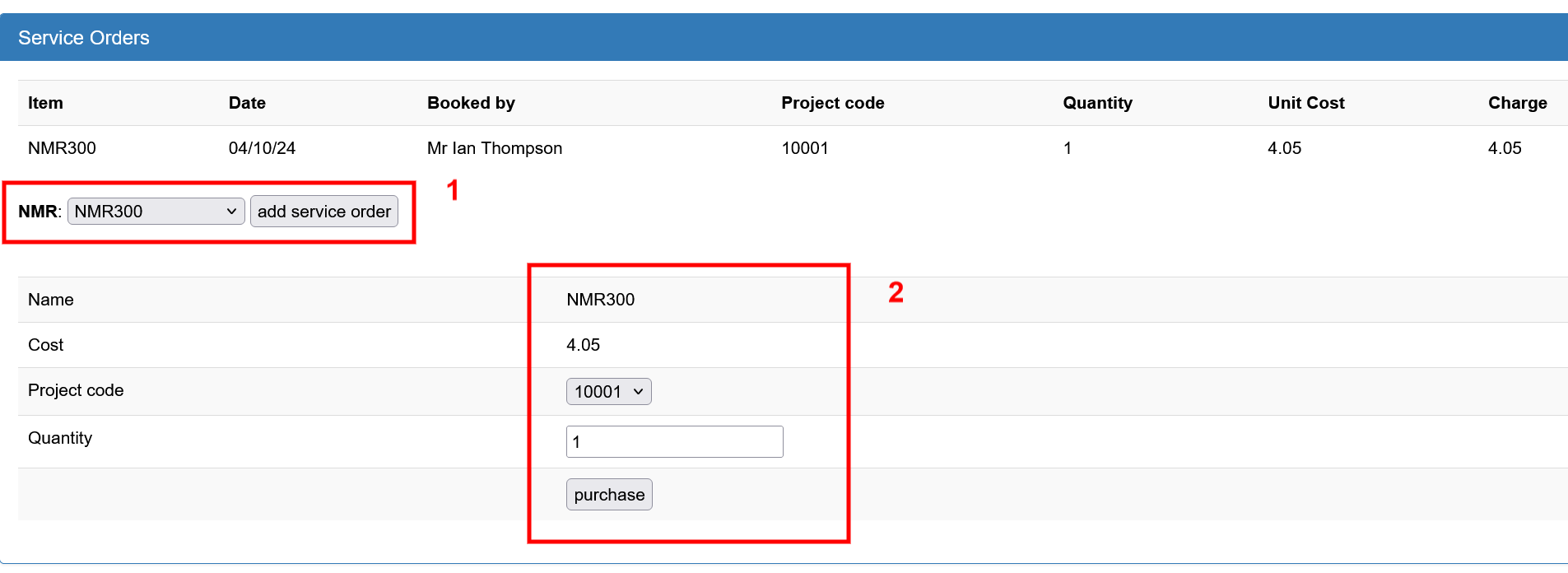The image size is (1568, 573).
Task: Select the Mr Ian Thompson cell
Action: (x=494, y=148)
